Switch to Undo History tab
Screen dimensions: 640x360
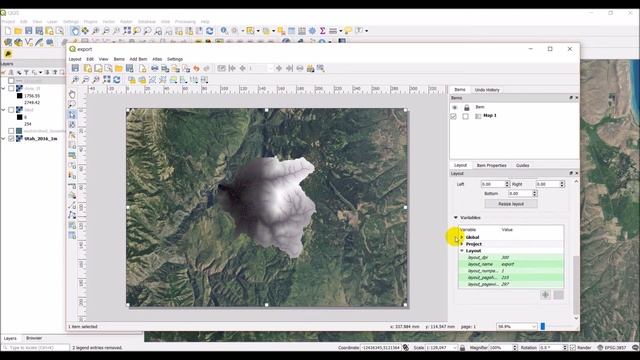487,90
